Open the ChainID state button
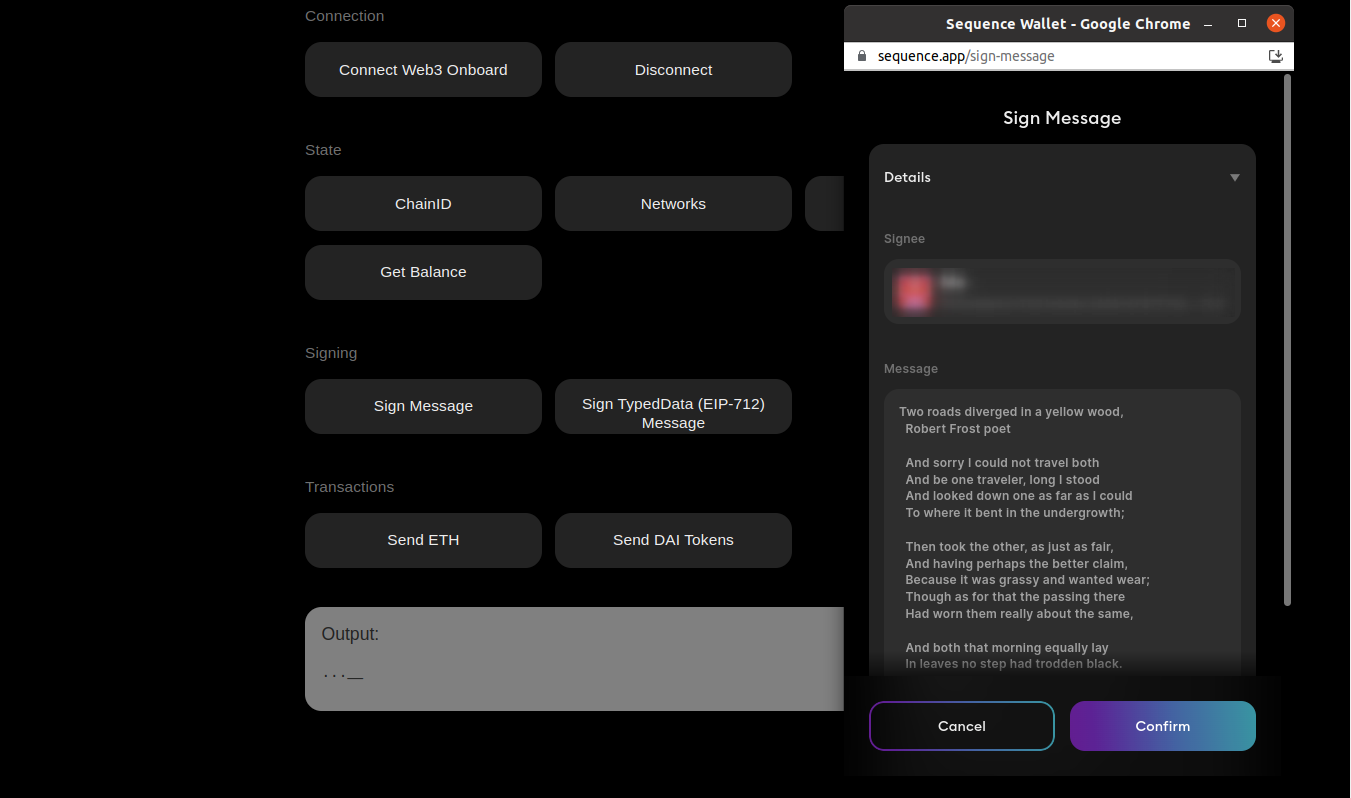1351x798 pixels. click(x=423, y=204)
